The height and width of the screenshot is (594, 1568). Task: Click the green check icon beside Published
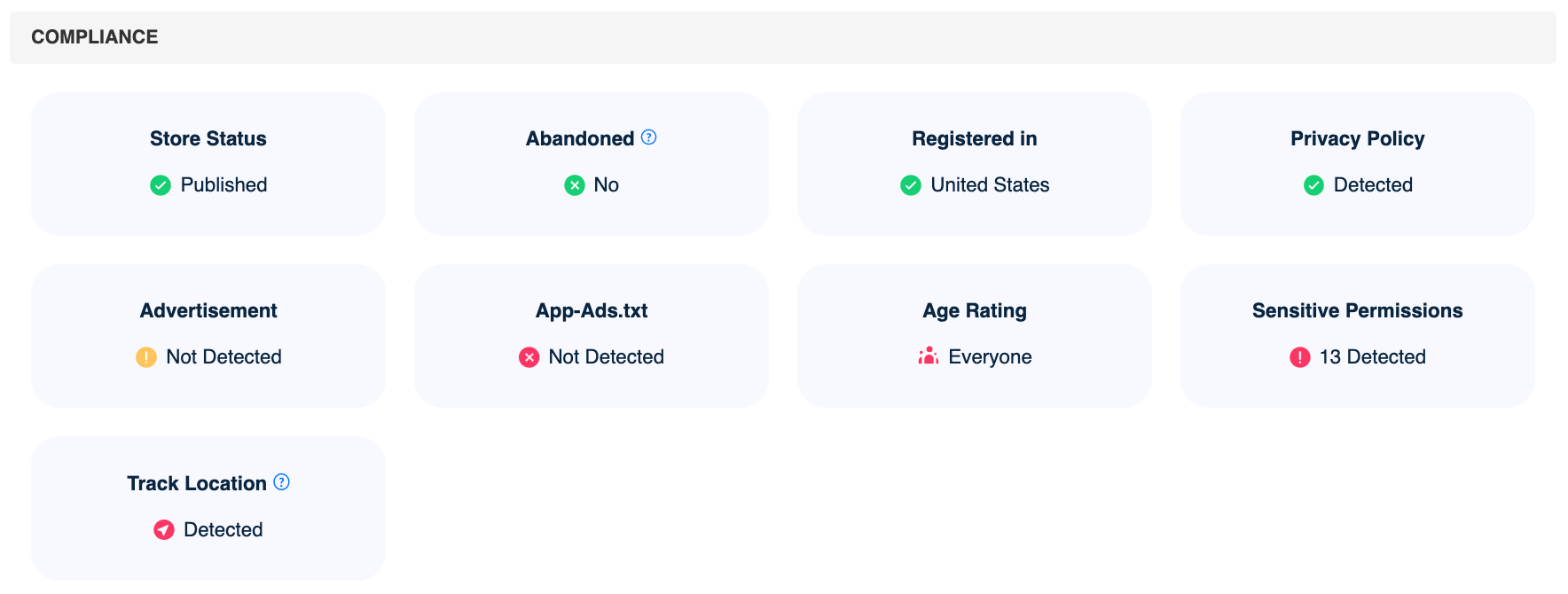point(161,185)
